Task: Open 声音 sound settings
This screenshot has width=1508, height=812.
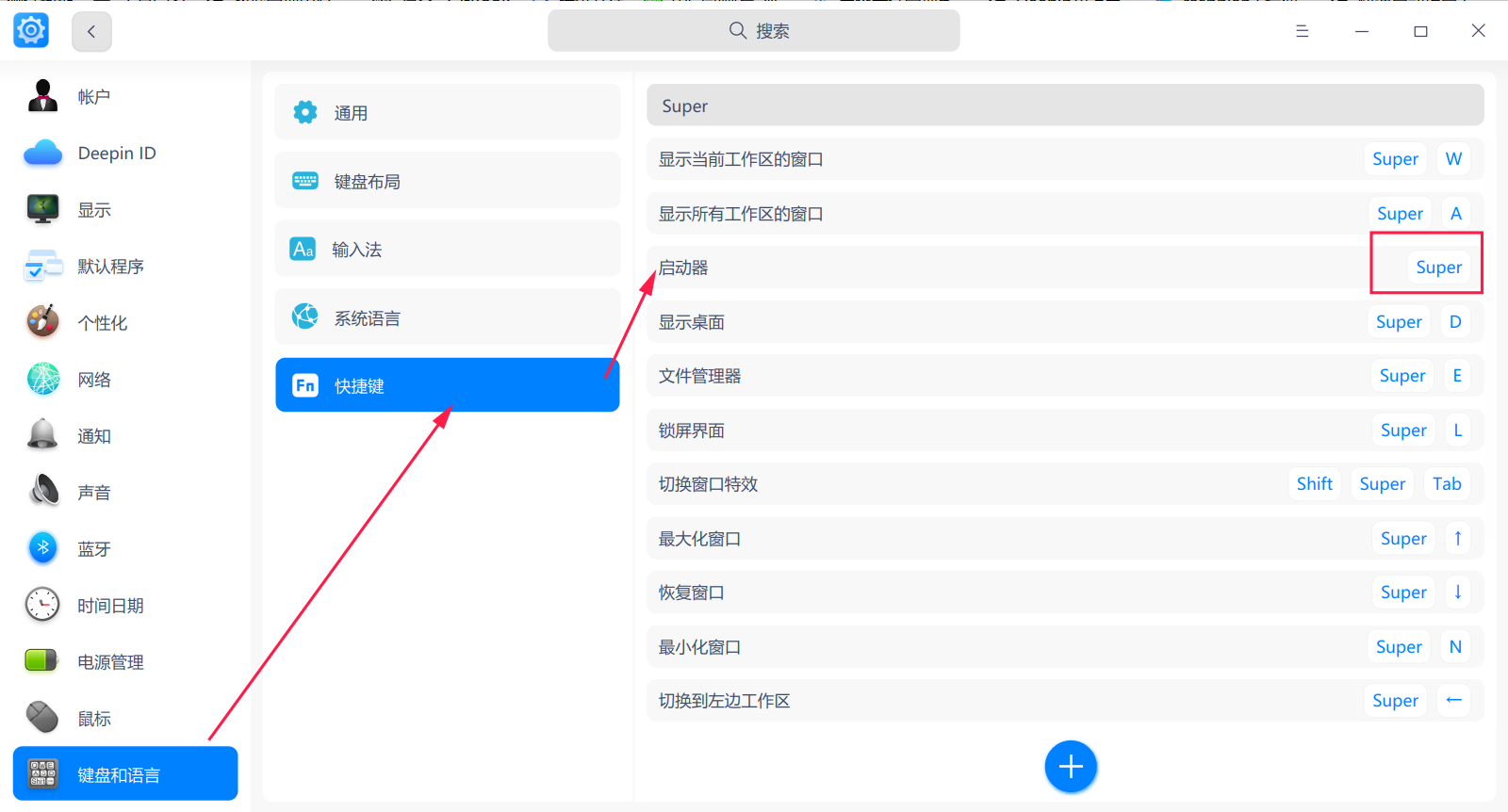Action: [125, 493]
